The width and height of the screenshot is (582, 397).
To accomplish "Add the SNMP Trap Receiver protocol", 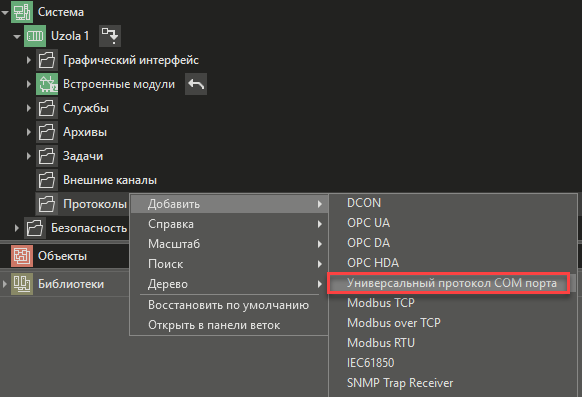I will pyautogui.click(x=452, y=383).
